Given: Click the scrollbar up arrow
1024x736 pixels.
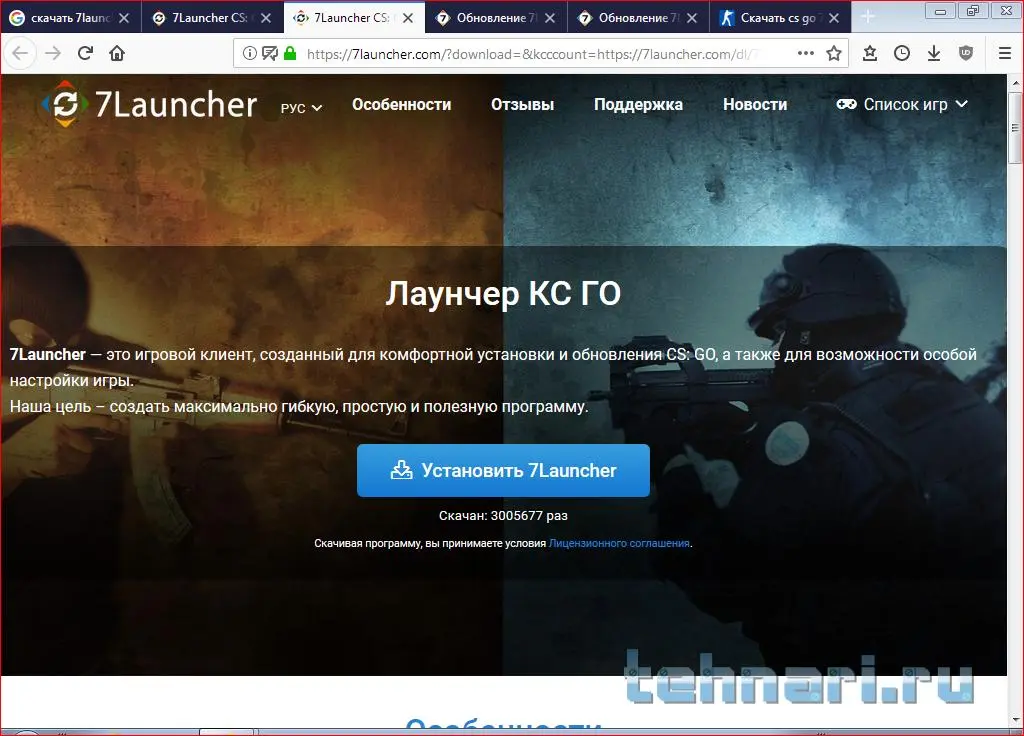Looking at the screenshot, I should (x=1015, y=82).
